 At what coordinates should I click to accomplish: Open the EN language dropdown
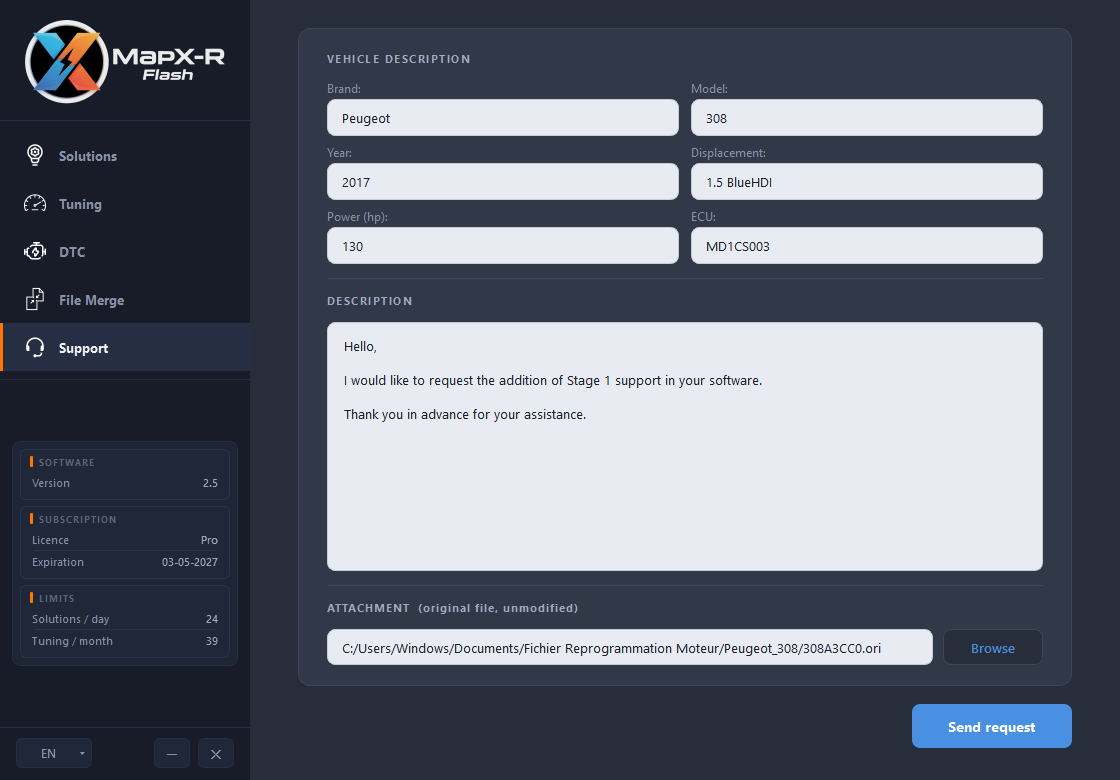click(54, 753)
